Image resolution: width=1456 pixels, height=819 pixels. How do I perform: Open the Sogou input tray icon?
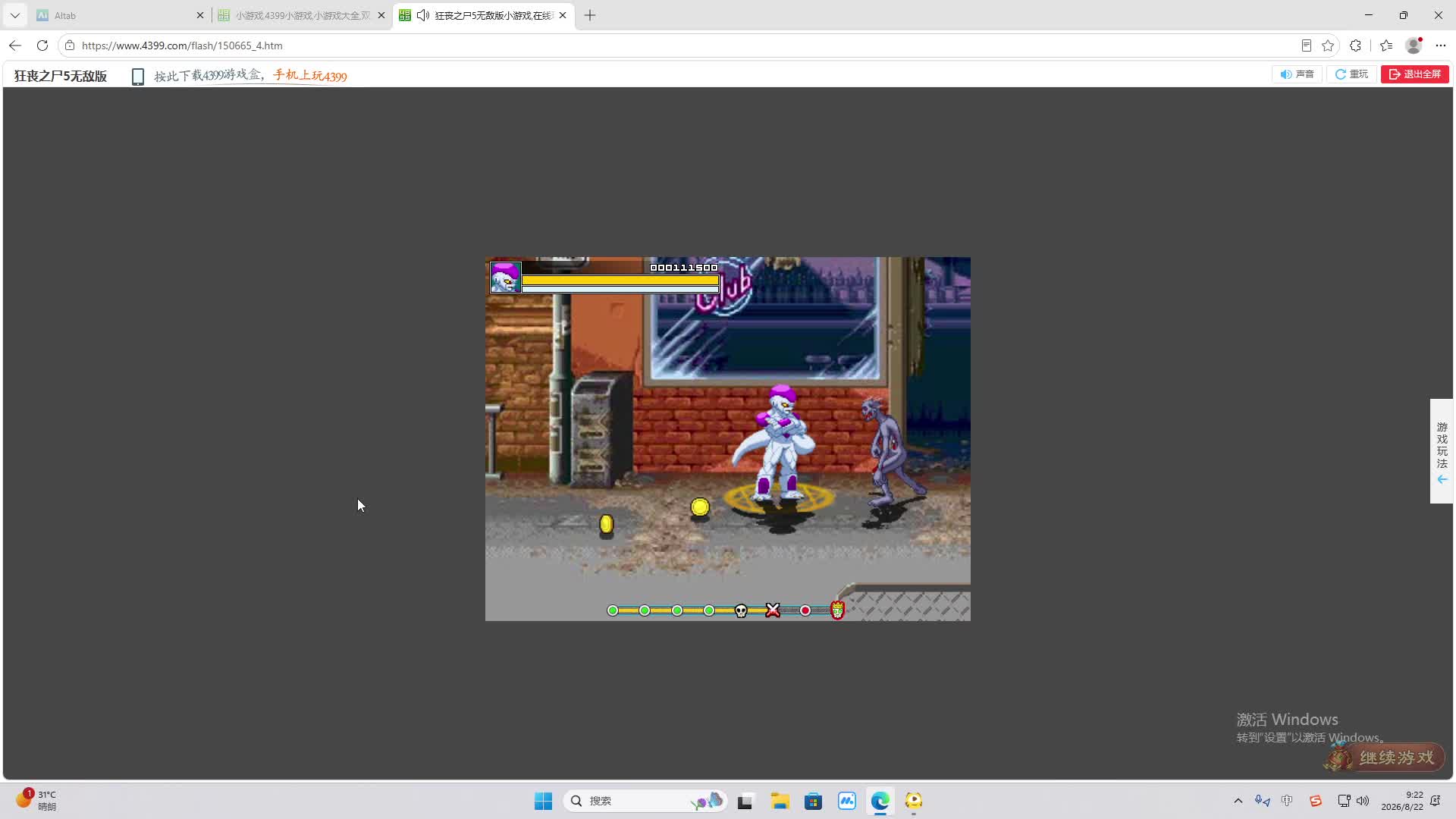1315,801
